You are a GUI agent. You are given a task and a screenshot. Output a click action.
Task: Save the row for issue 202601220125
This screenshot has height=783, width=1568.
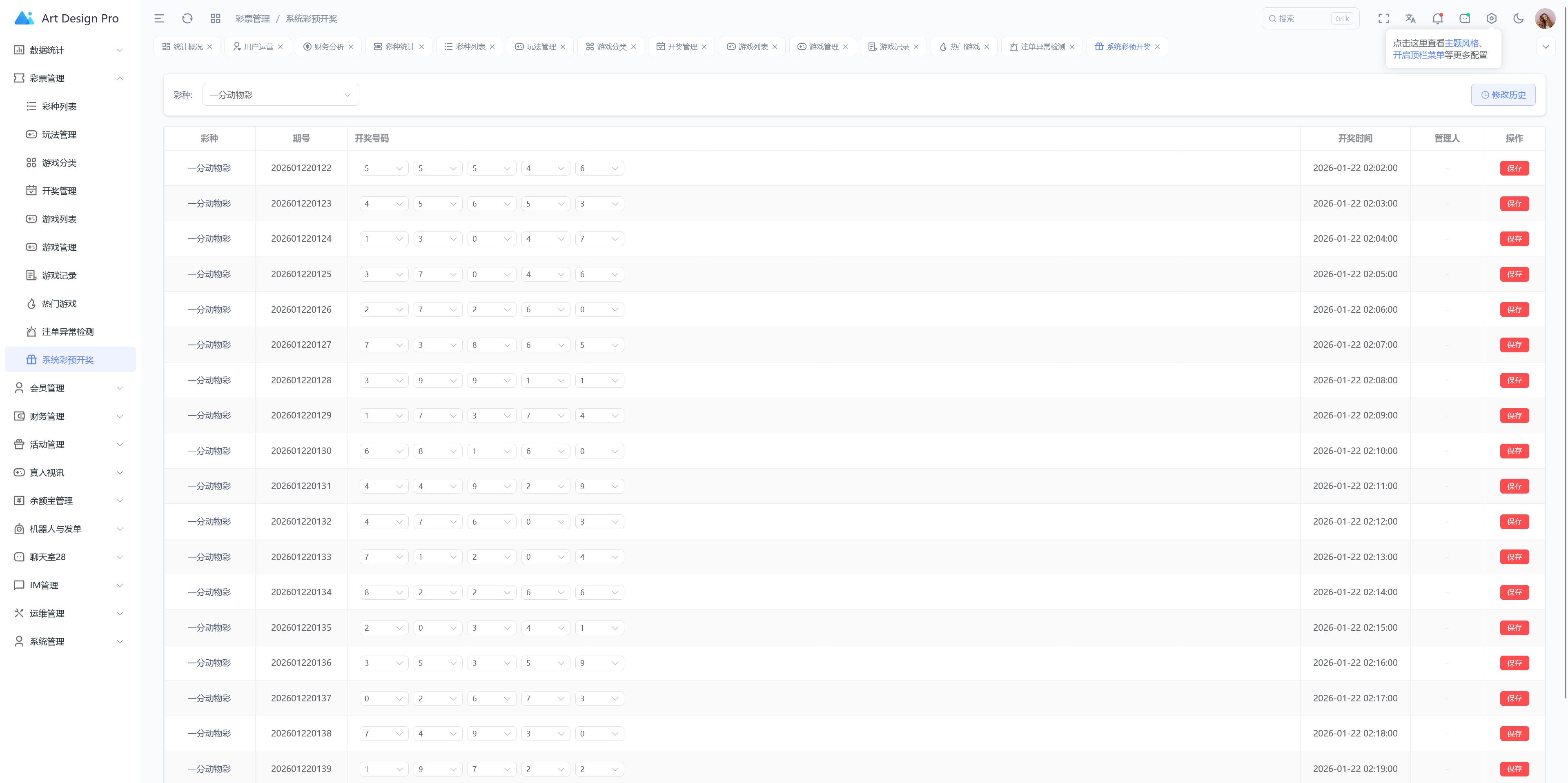pos(1514,274)
